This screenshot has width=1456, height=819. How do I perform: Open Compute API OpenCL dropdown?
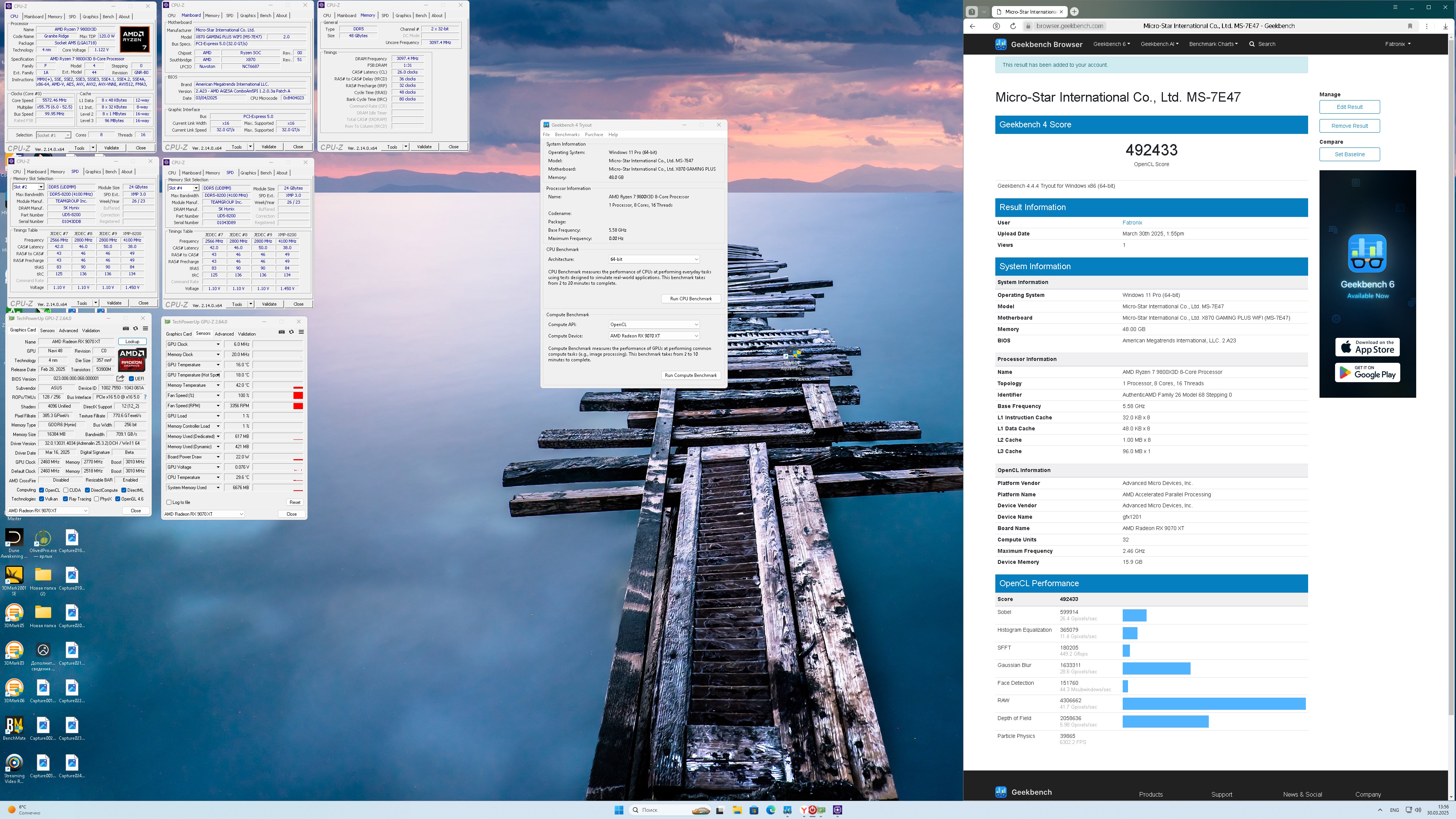654,325
